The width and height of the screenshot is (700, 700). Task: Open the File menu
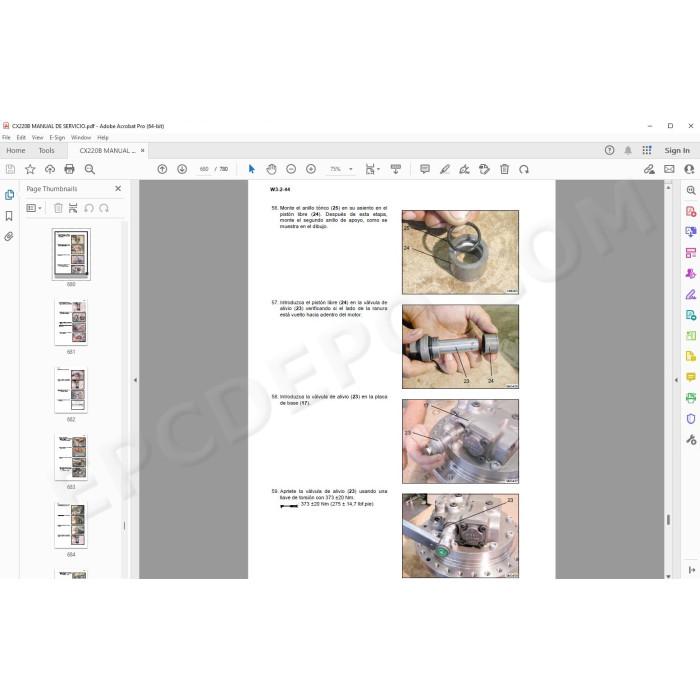click(x=6, y=138)
